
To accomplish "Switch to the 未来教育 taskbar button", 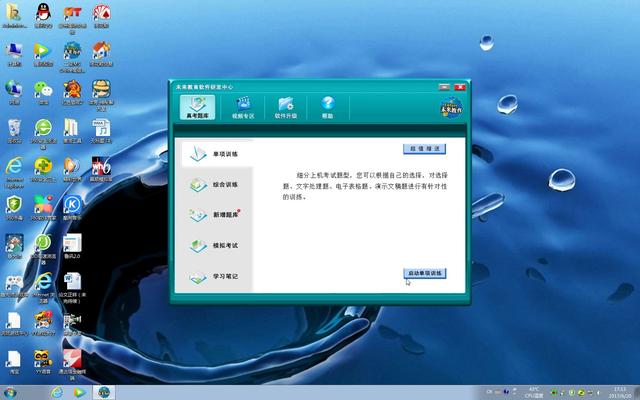I will [104, 393].
